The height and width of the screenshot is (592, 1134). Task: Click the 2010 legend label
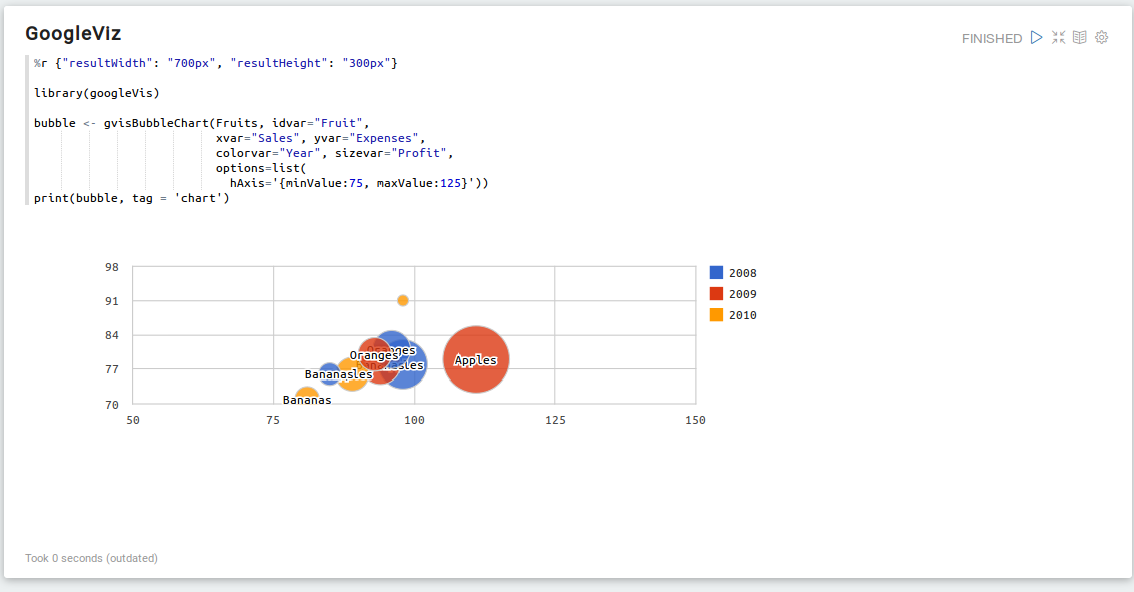(743, 315)
